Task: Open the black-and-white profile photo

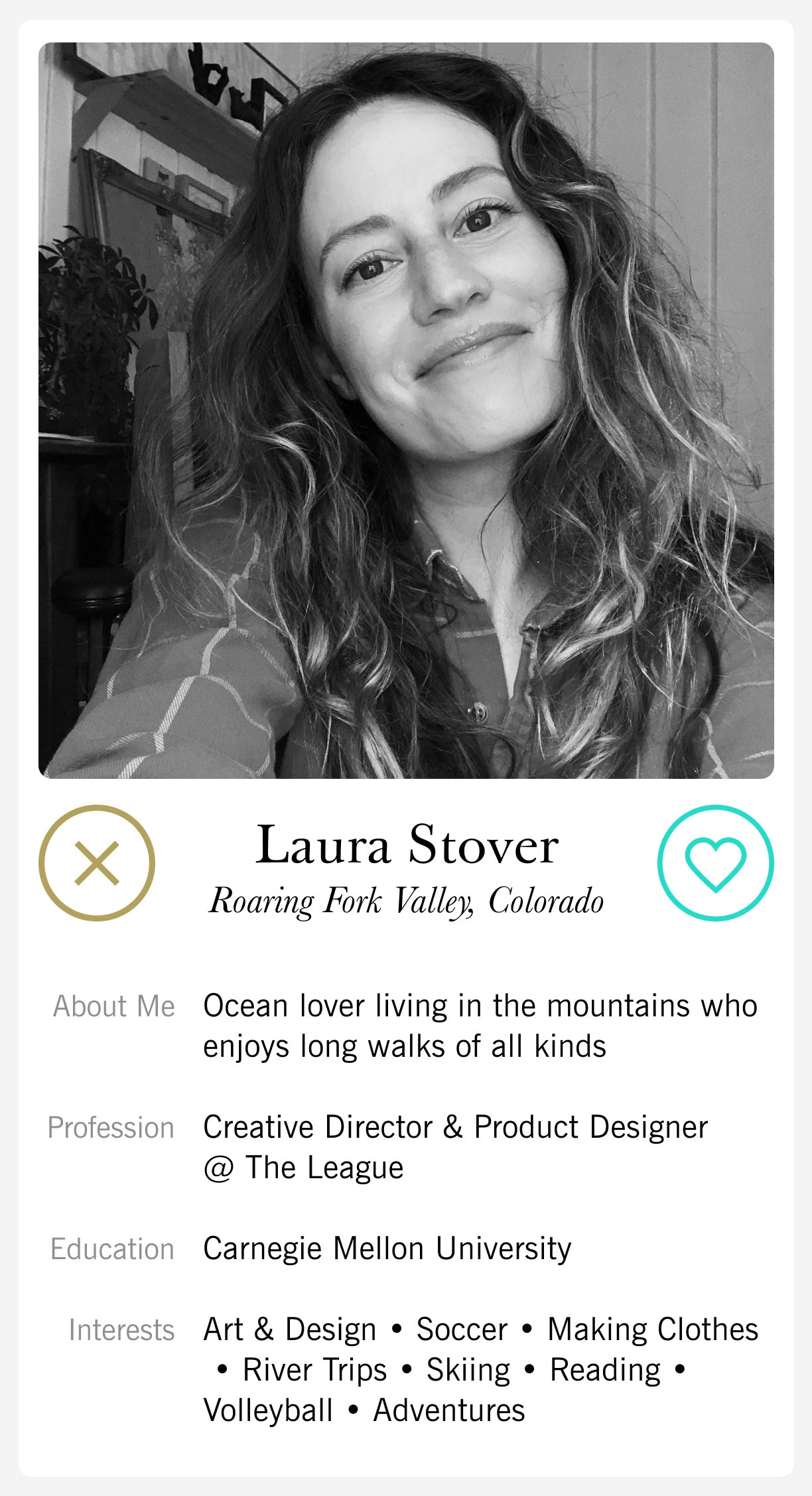Action: (x=406, y=410)
